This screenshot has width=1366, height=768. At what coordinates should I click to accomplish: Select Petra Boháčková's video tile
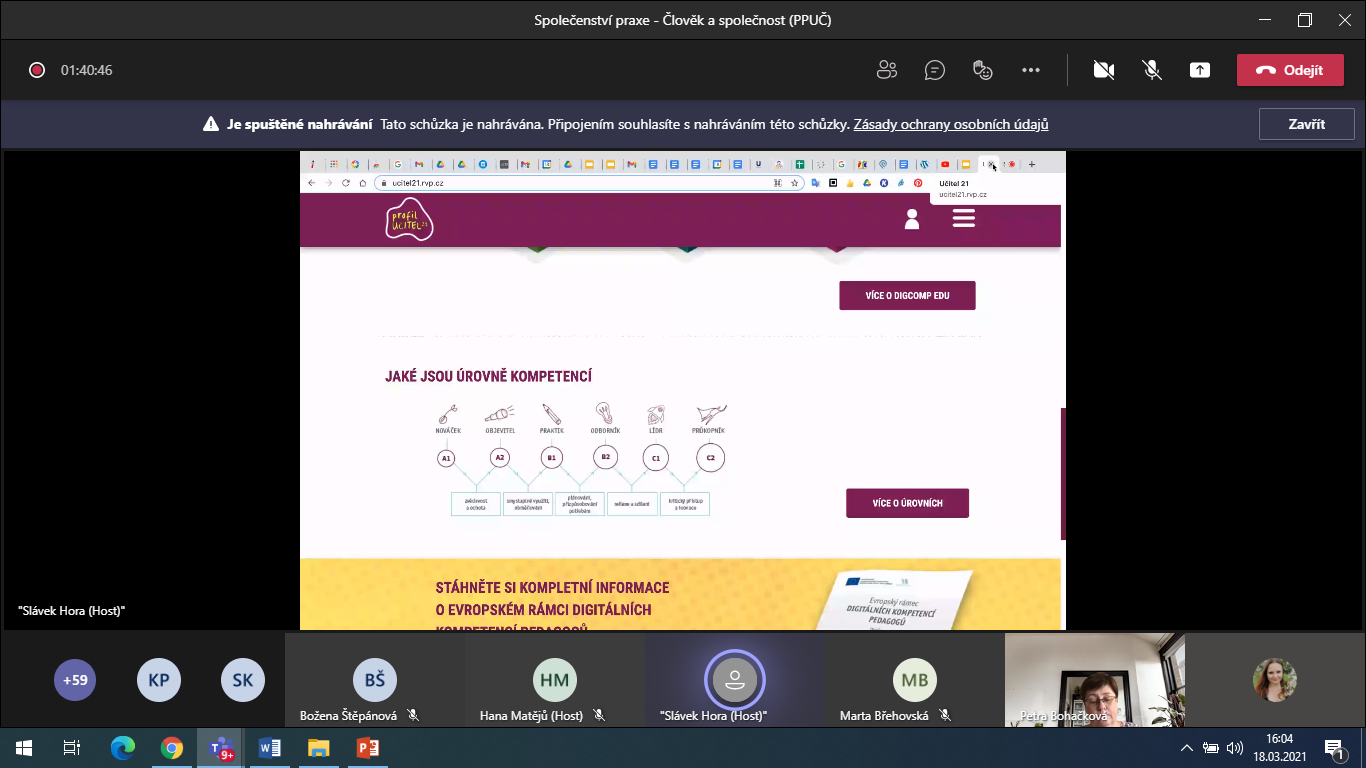point(1094,680)
